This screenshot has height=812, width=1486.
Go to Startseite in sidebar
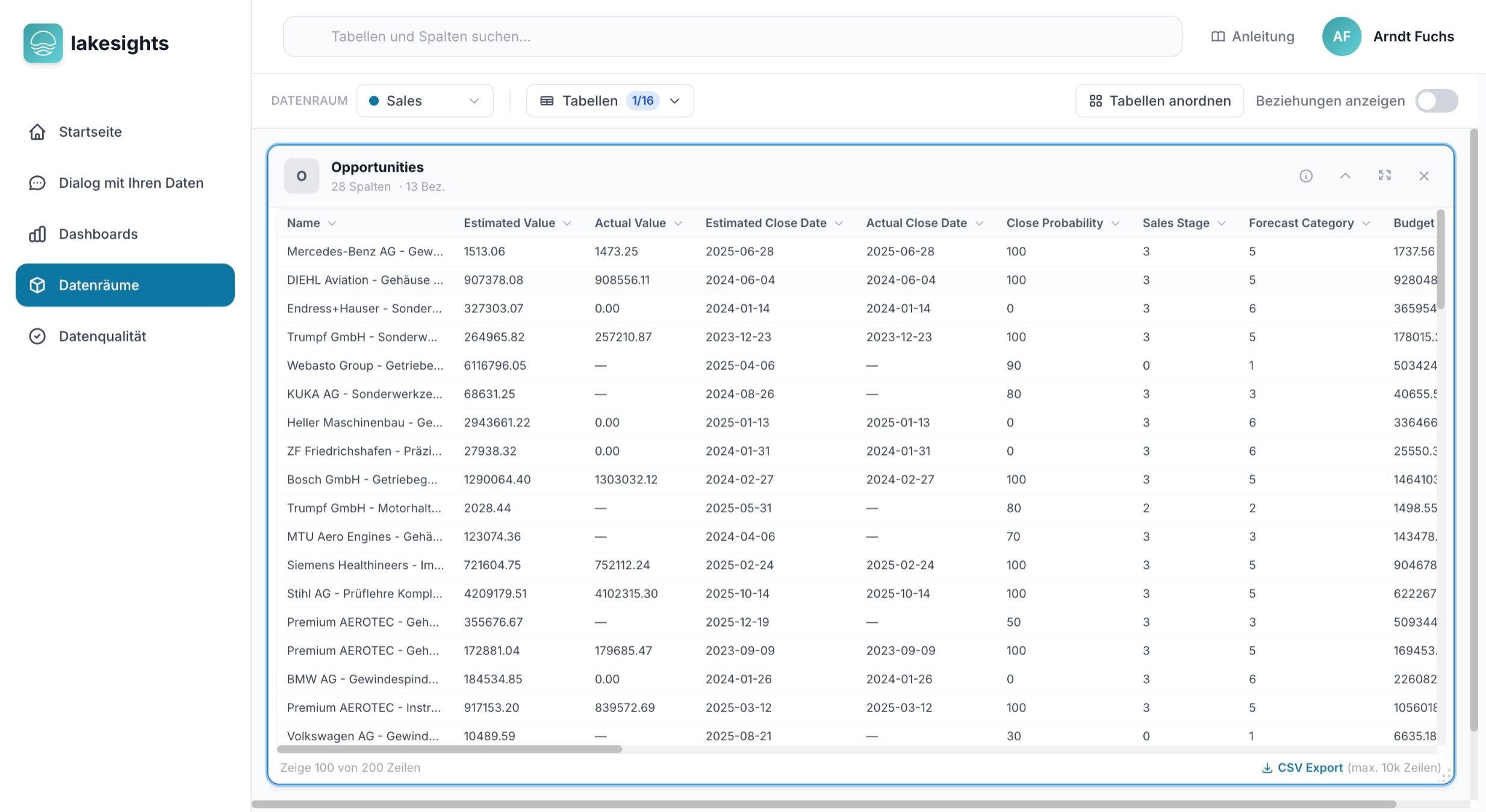tap(90, 132)
